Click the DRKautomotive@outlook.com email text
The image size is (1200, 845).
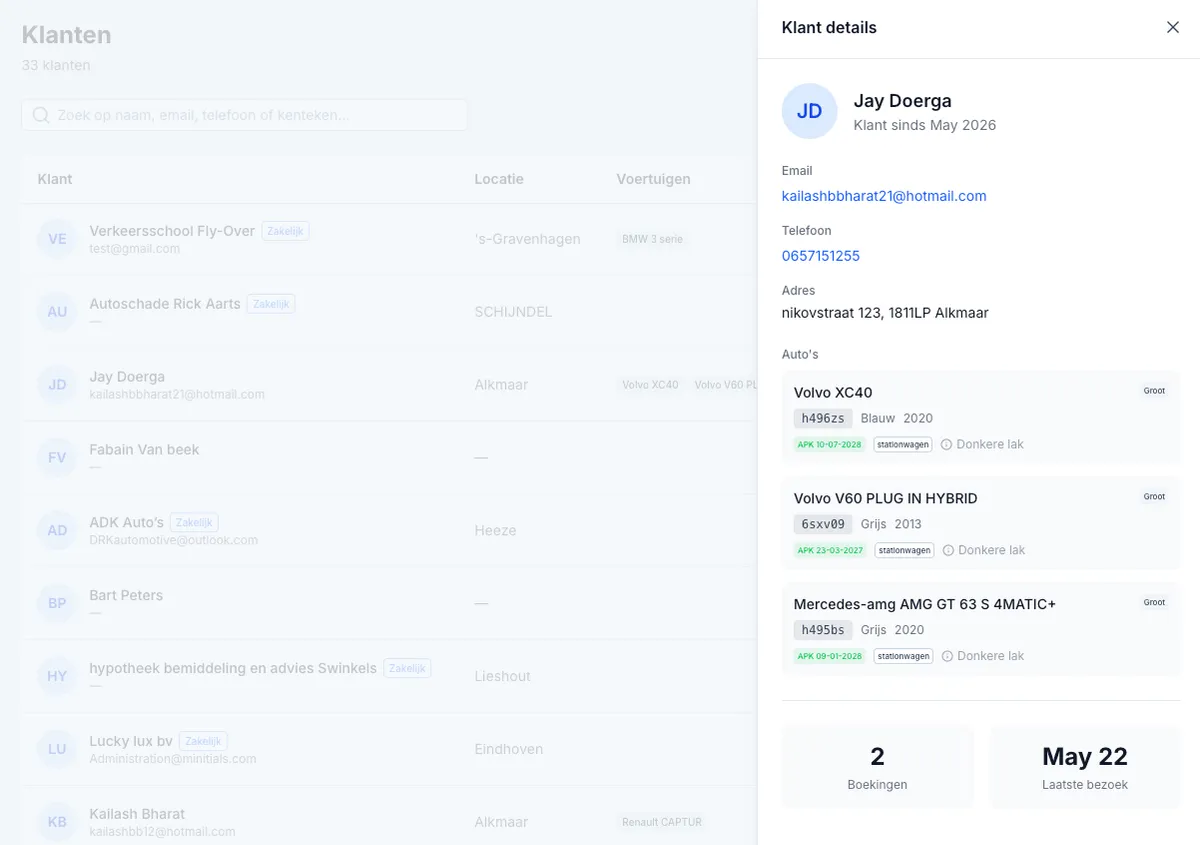pos(173,540)
